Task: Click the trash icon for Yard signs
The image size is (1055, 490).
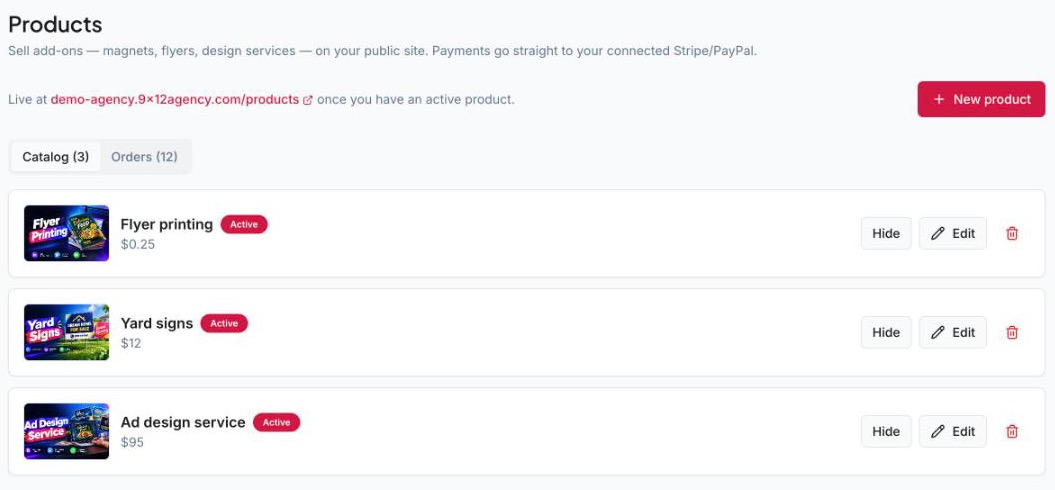Action: point(1011,332)
